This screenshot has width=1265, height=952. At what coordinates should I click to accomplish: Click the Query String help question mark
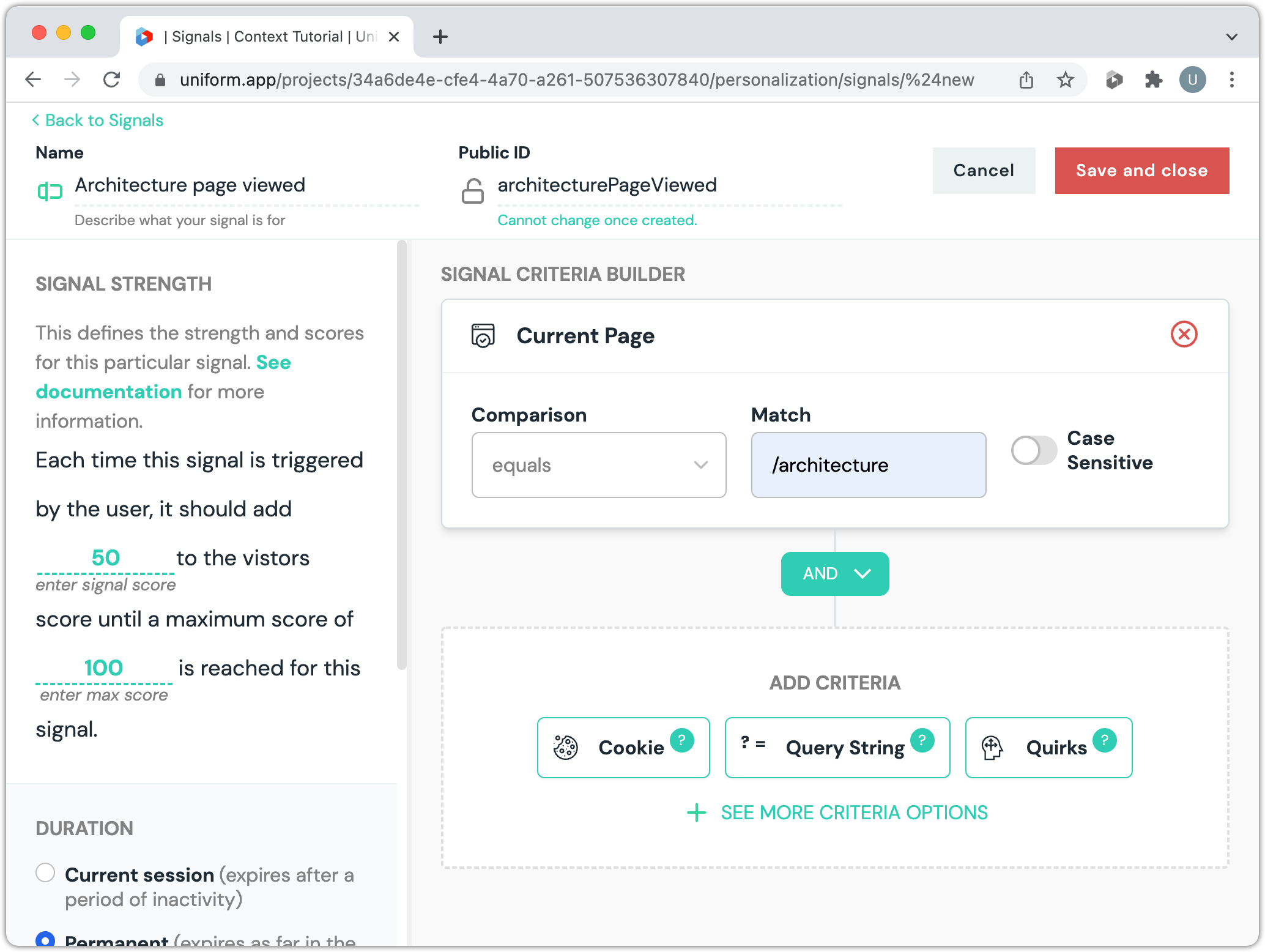pos(922,740)
